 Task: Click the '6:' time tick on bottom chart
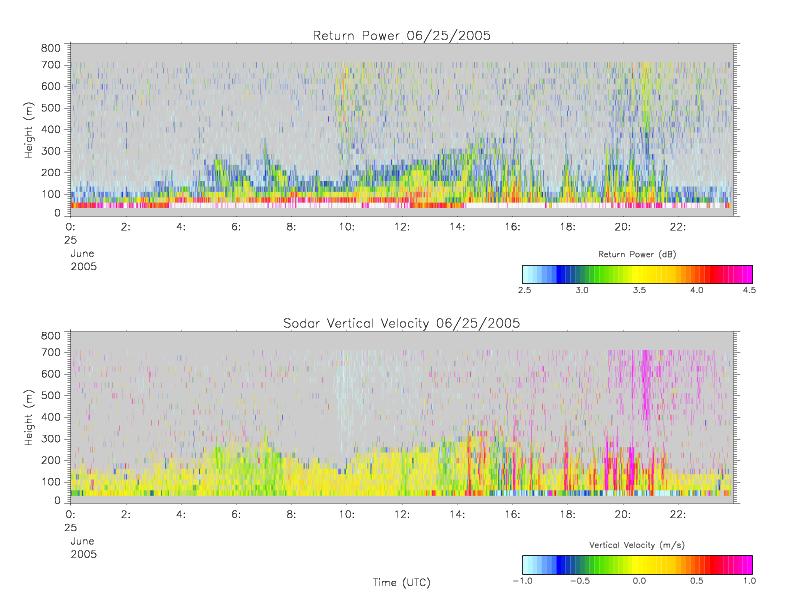point(236,514)
